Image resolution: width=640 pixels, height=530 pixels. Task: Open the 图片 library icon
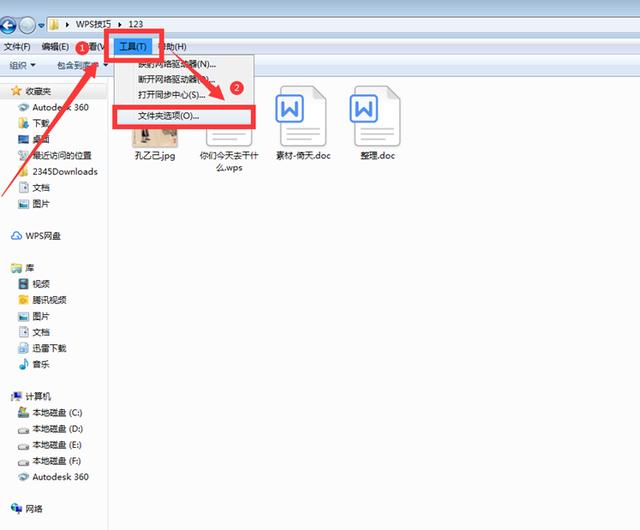(x=24, y=316)
